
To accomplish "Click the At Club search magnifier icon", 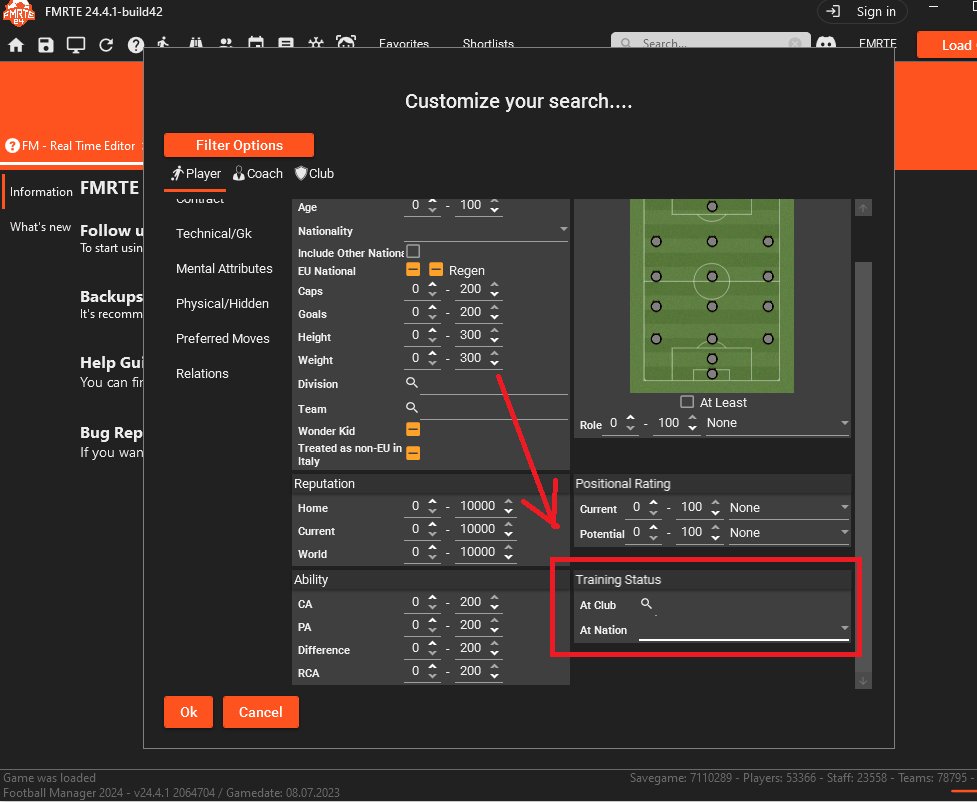I will pyautogui.click(x=647, y=604).
